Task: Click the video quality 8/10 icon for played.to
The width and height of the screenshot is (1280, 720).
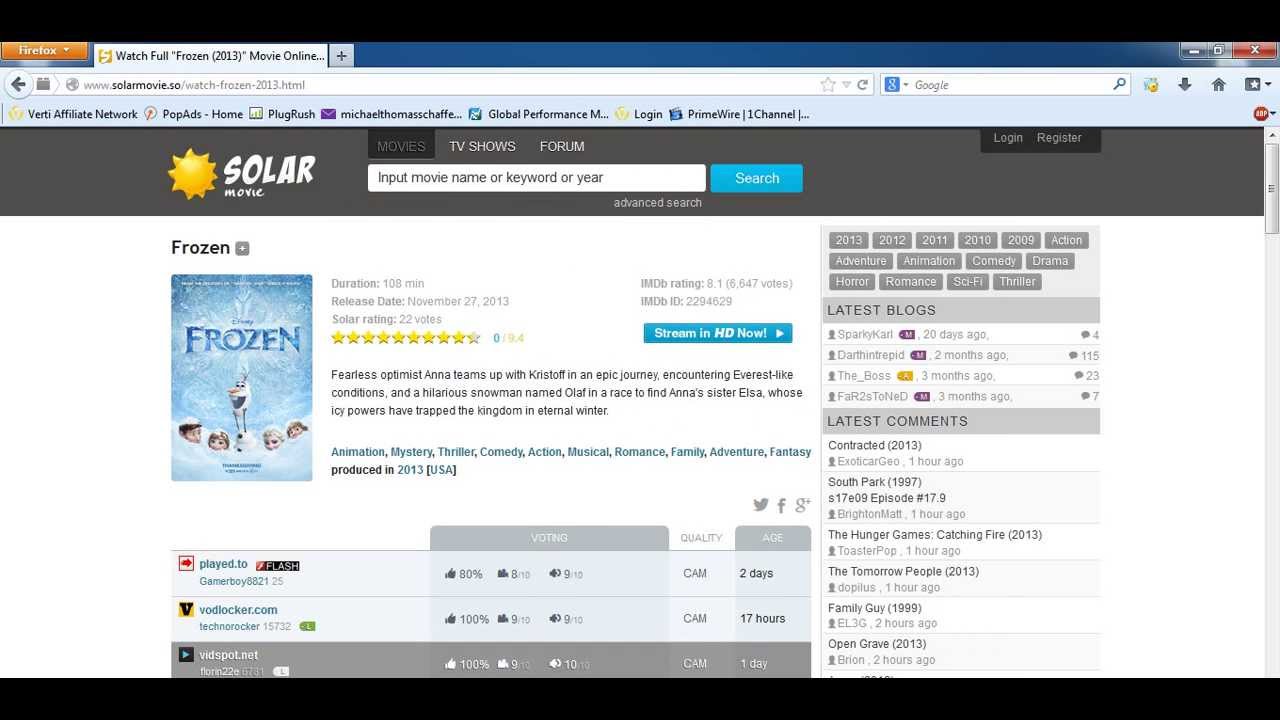Action: point(514,574)
